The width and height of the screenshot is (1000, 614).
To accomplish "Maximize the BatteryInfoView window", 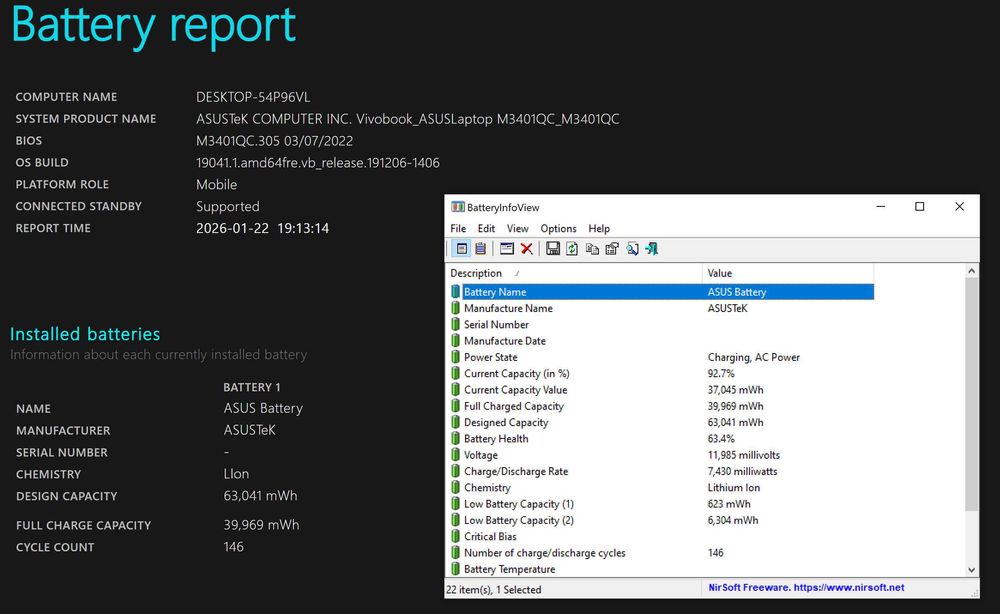I will pos(920,207).
